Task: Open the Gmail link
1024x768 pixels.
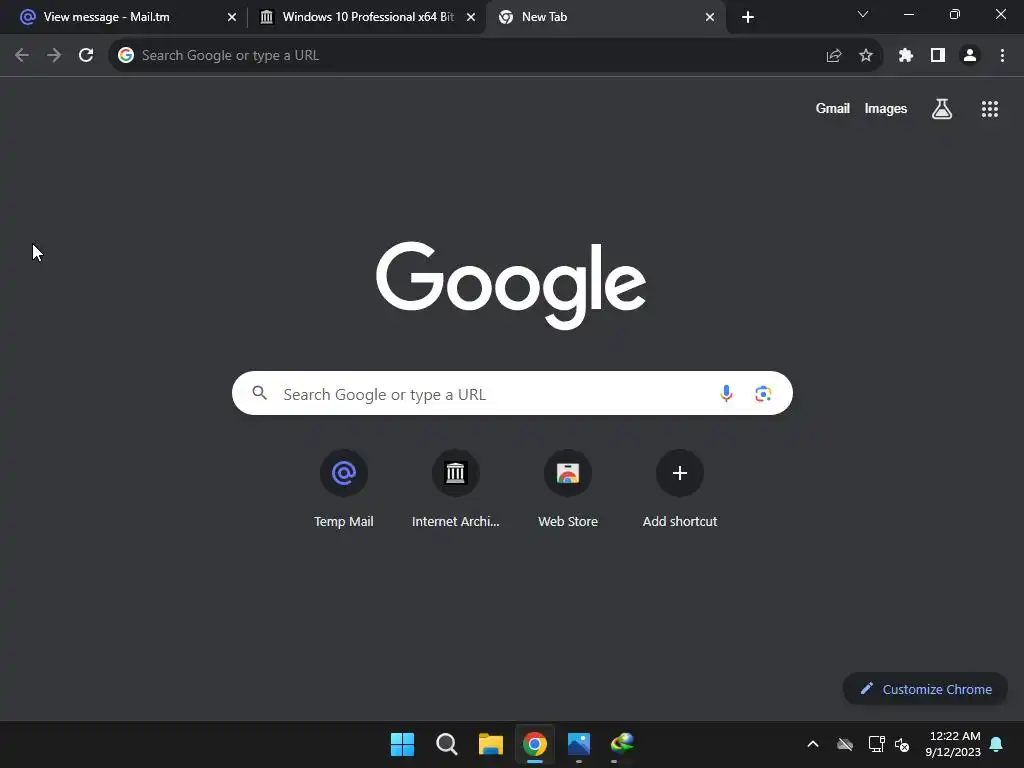Action: (x=833, y=108)
